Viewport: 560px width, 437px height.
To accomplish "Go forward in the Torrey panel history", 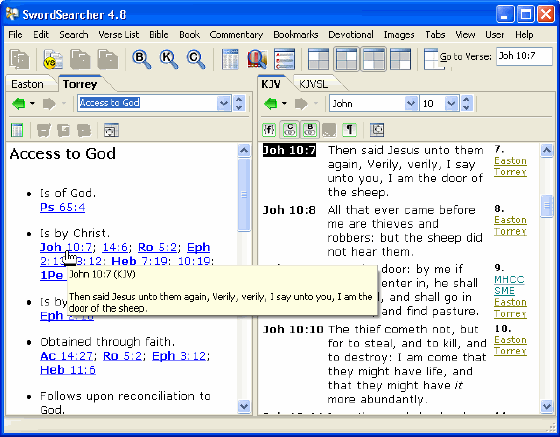I will point(49,104).
